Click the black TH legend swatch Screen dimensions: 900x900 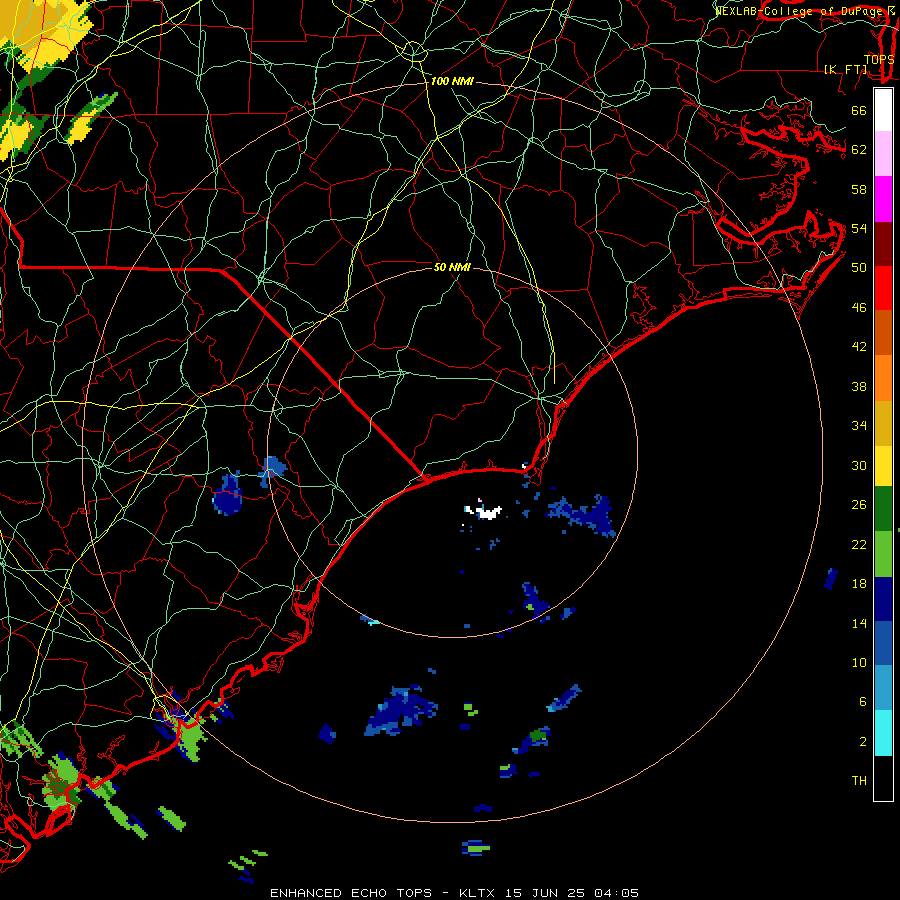click(x=883, y=778)
